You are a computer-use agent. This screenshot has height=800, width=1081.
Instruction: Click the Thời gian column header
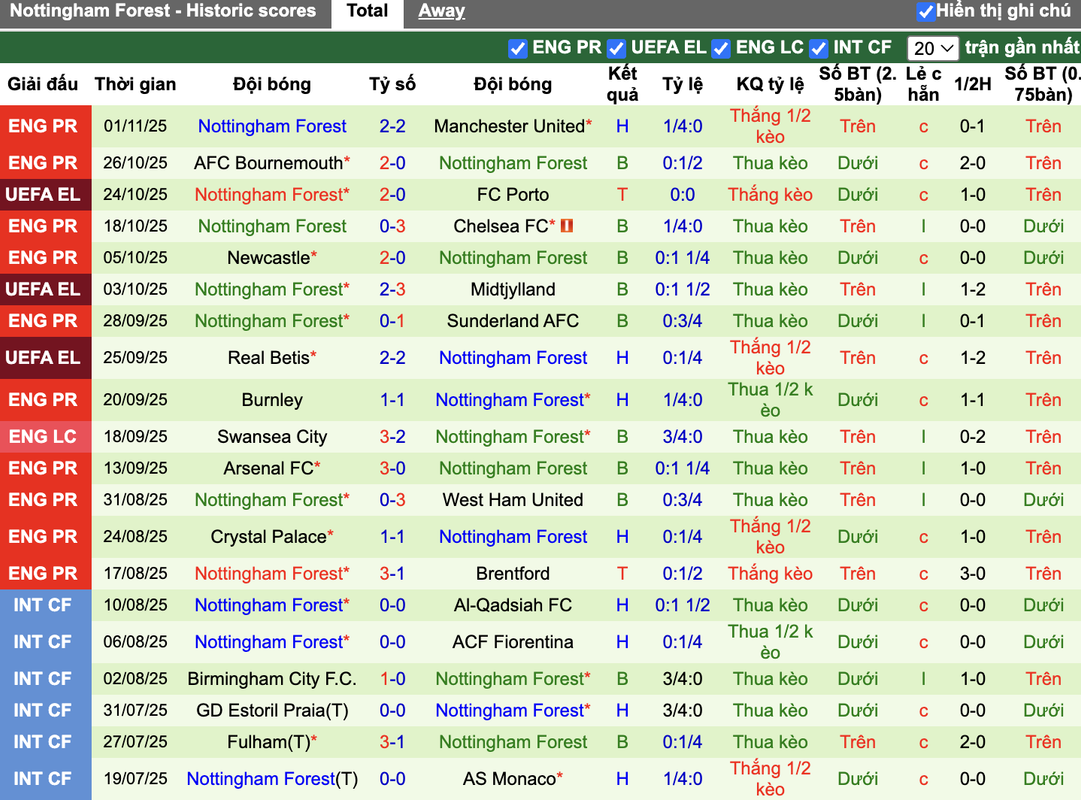(x=135, y=84)
